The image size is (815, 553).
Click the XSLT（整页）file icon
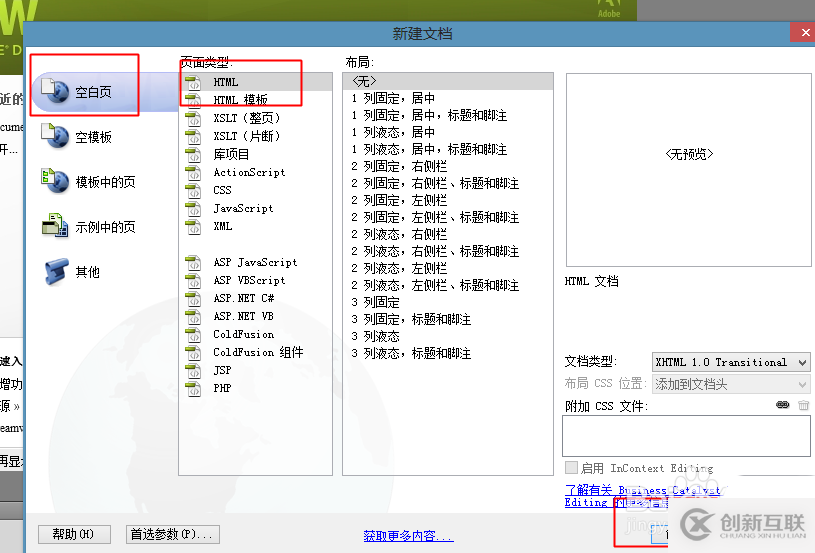193,118
